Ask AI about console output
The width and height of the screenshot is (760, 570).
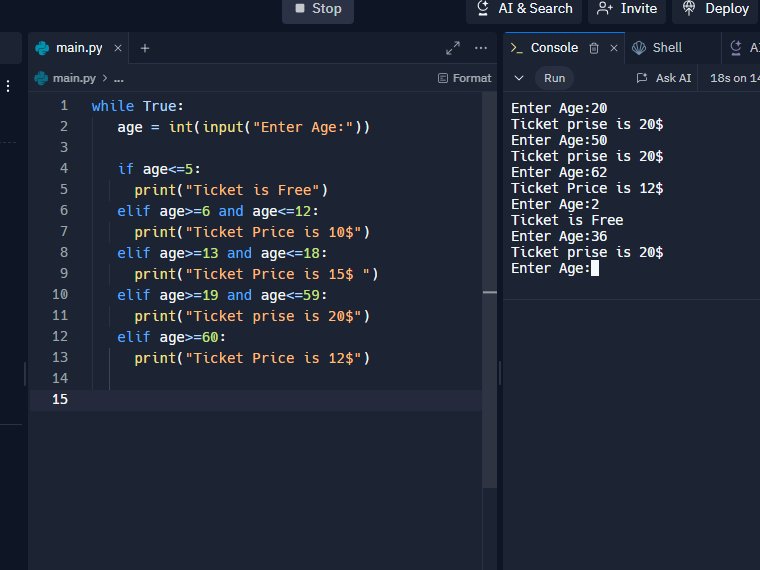(x=664, y=78)
